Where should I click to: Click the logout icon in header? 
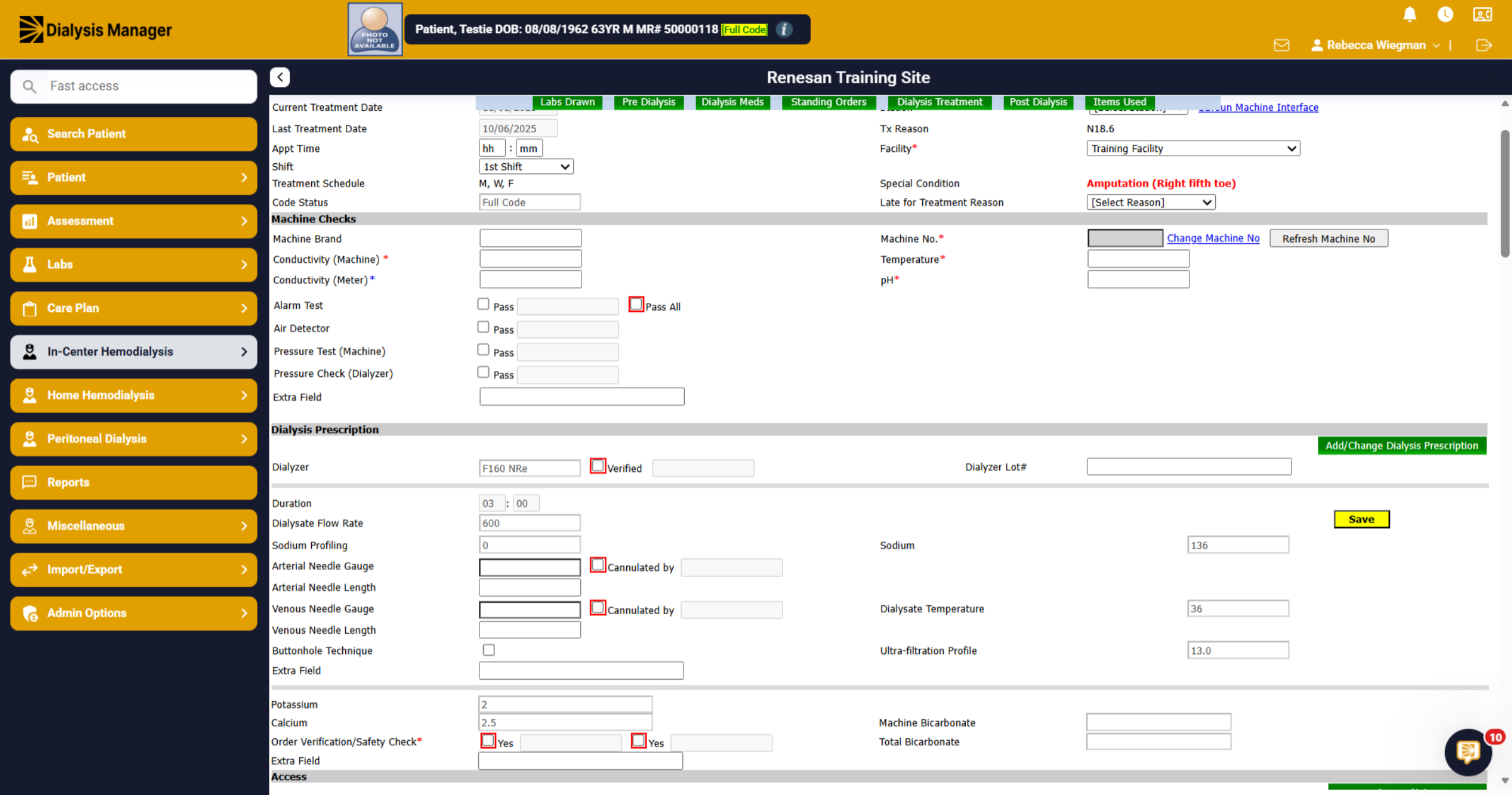coord(1484,45)
